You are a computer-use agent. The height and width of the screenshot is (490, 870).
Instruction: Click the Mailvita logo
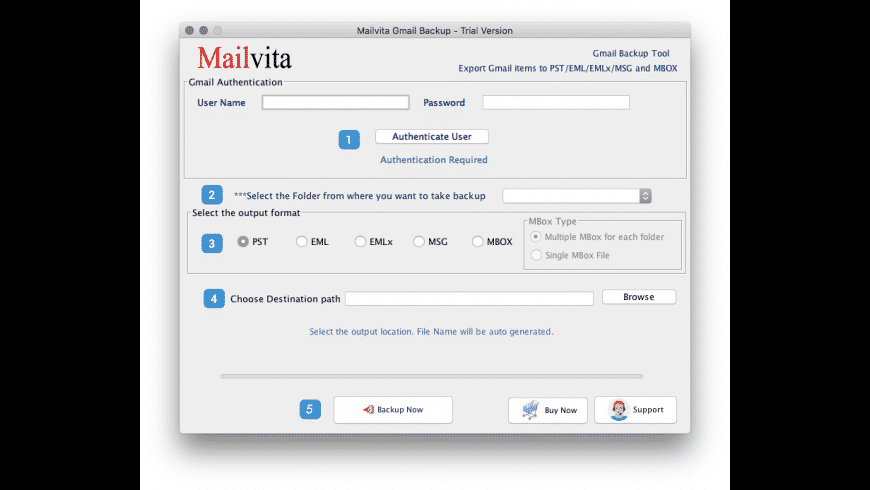pyautogui.click(x=244, y=58)
